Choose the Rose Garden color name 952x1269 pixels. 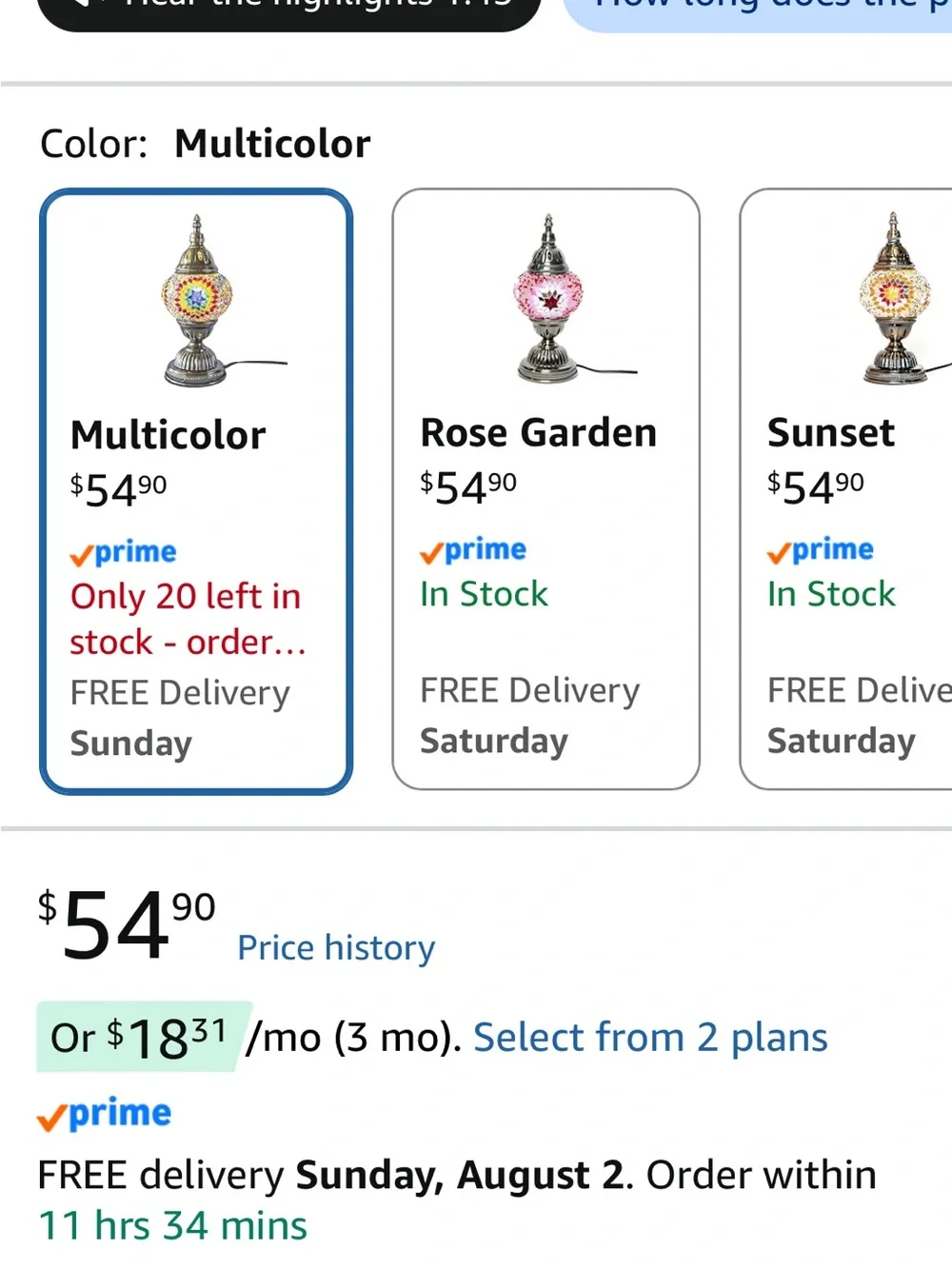coord(539,432)
